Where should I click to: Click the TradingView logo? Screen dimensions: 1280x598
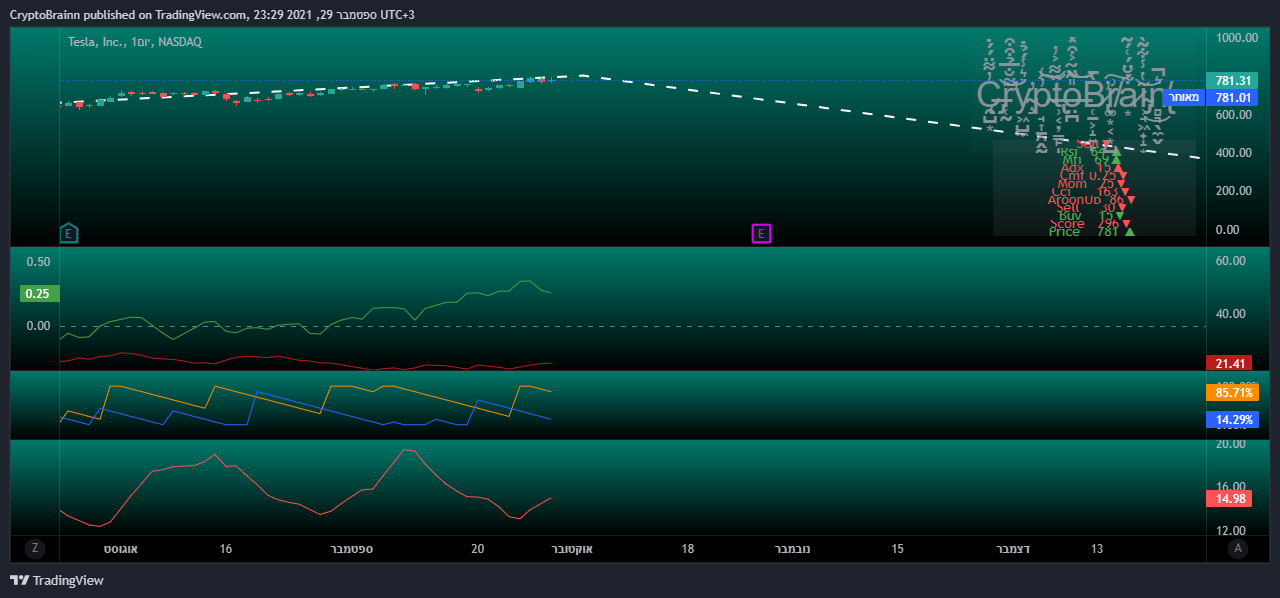(x=57, y=580)
